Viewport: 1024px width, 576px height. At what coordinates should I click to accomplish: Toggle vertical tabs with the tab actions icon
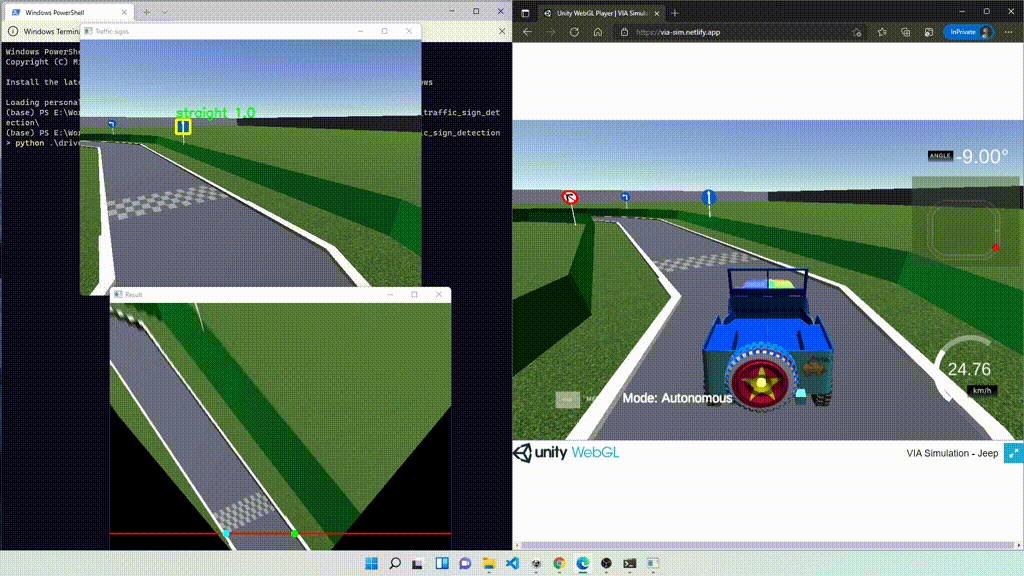click(x=526, y=13)
